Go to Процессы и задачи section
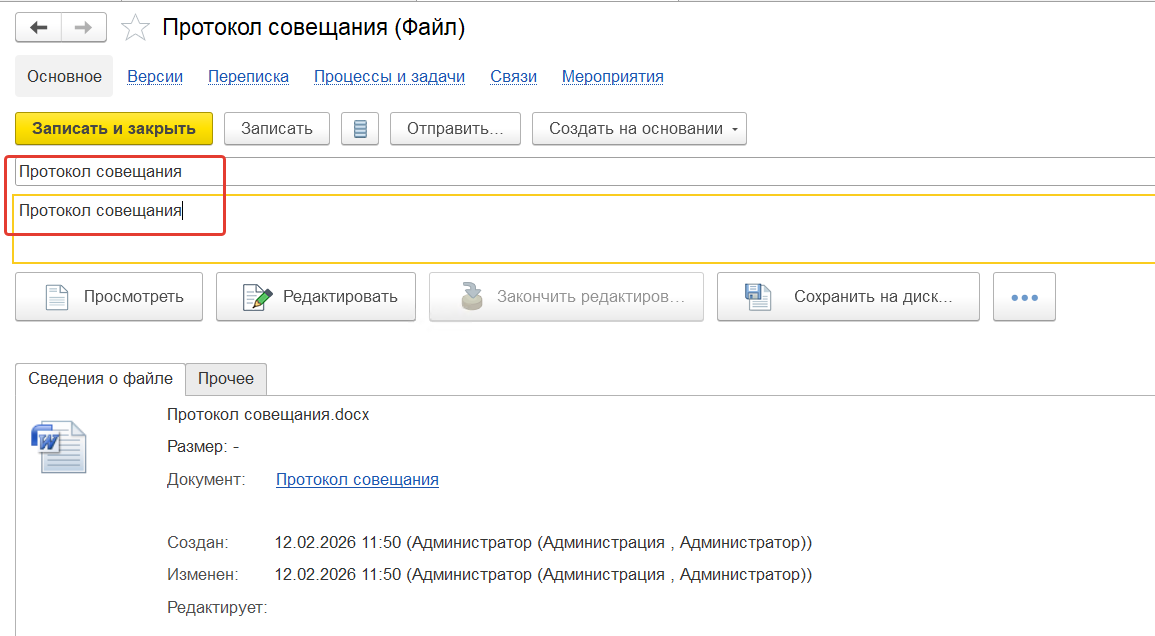The image size is (1155, 636). coord(389,77)
